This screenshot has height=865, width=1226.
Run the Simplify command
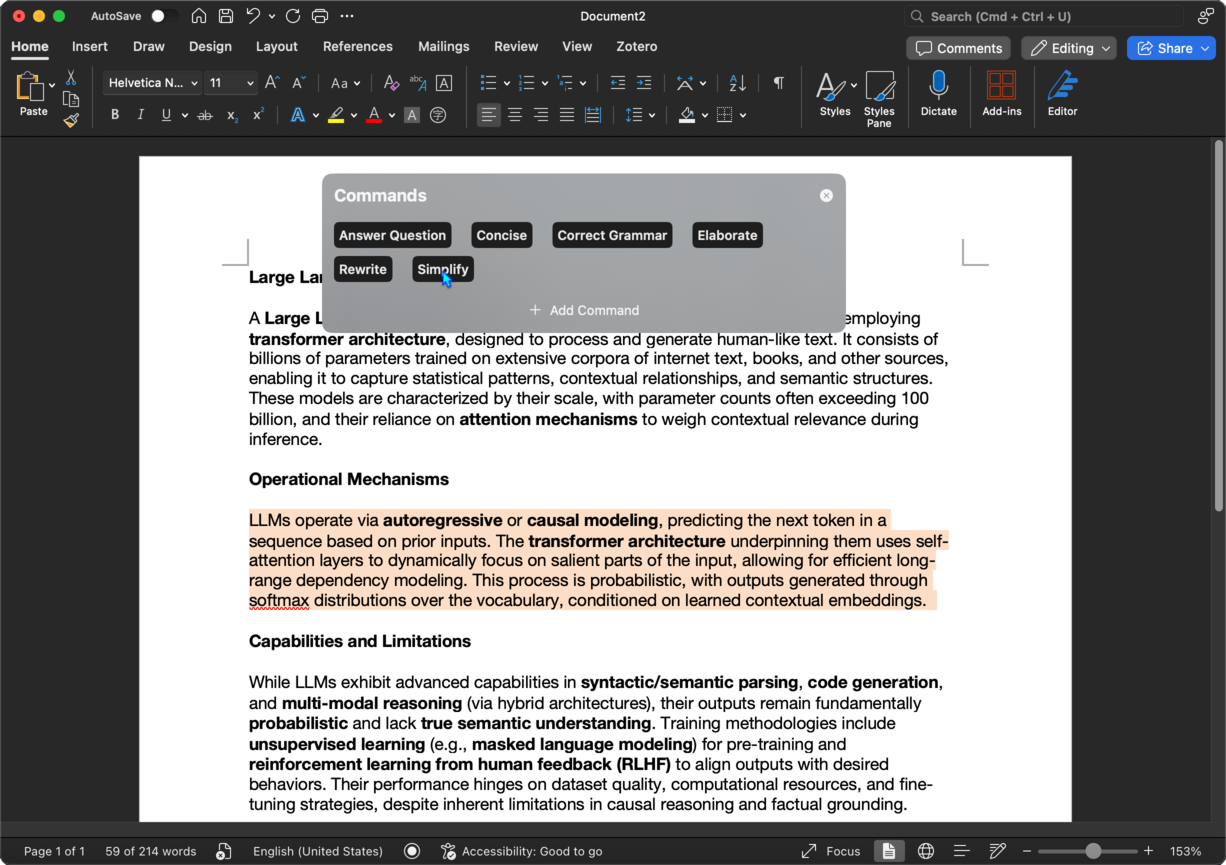(x=443, y=269)
